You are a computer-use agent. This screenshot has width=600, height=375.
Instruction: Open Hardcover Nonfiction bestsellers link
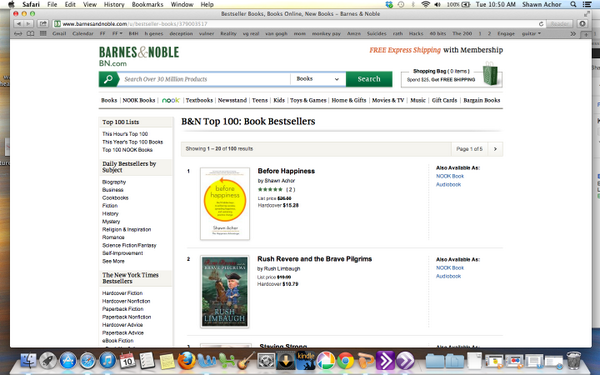(126, 301)
